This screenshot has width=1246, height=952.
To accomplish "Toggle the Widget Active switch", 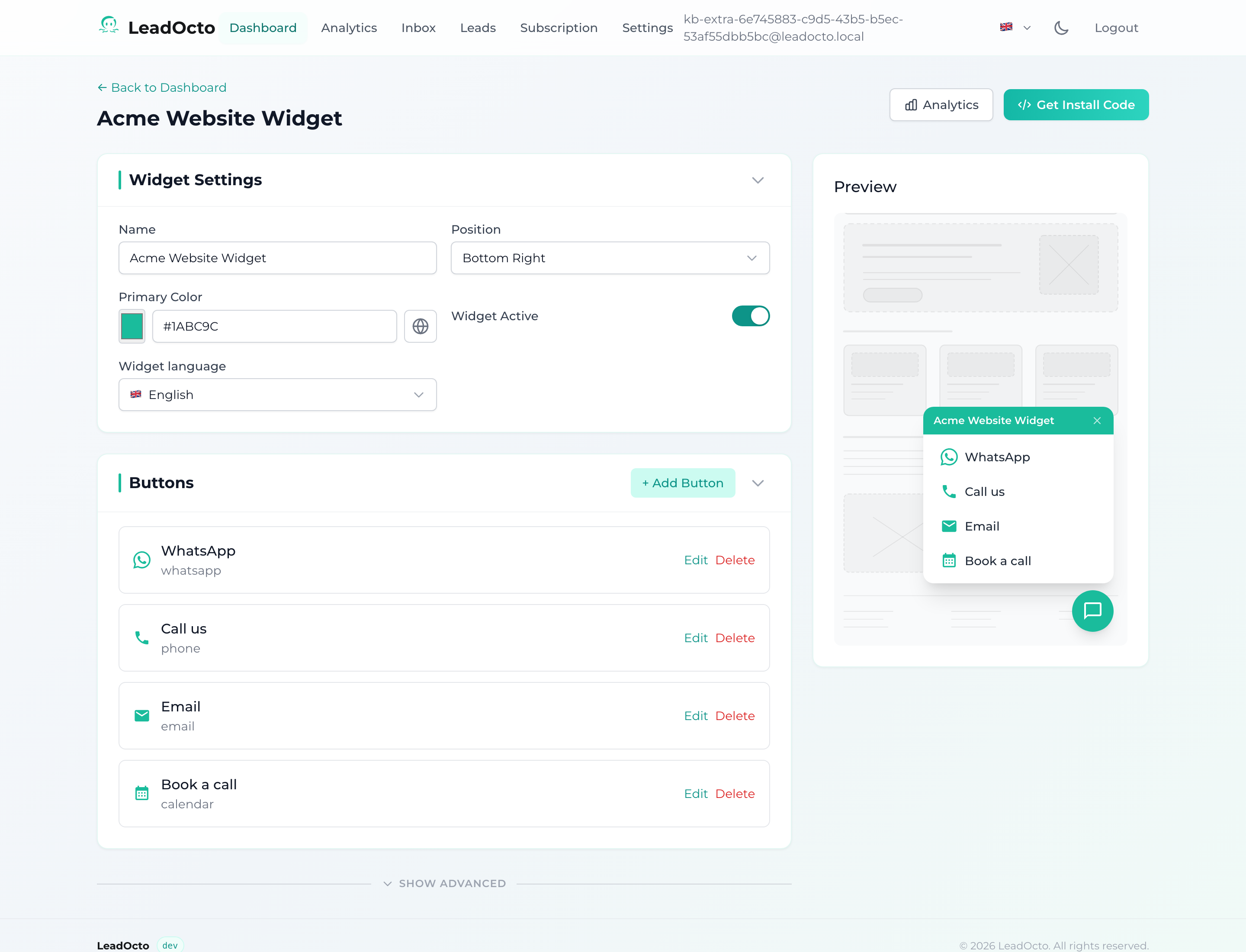I will click(x=750, y=316).
